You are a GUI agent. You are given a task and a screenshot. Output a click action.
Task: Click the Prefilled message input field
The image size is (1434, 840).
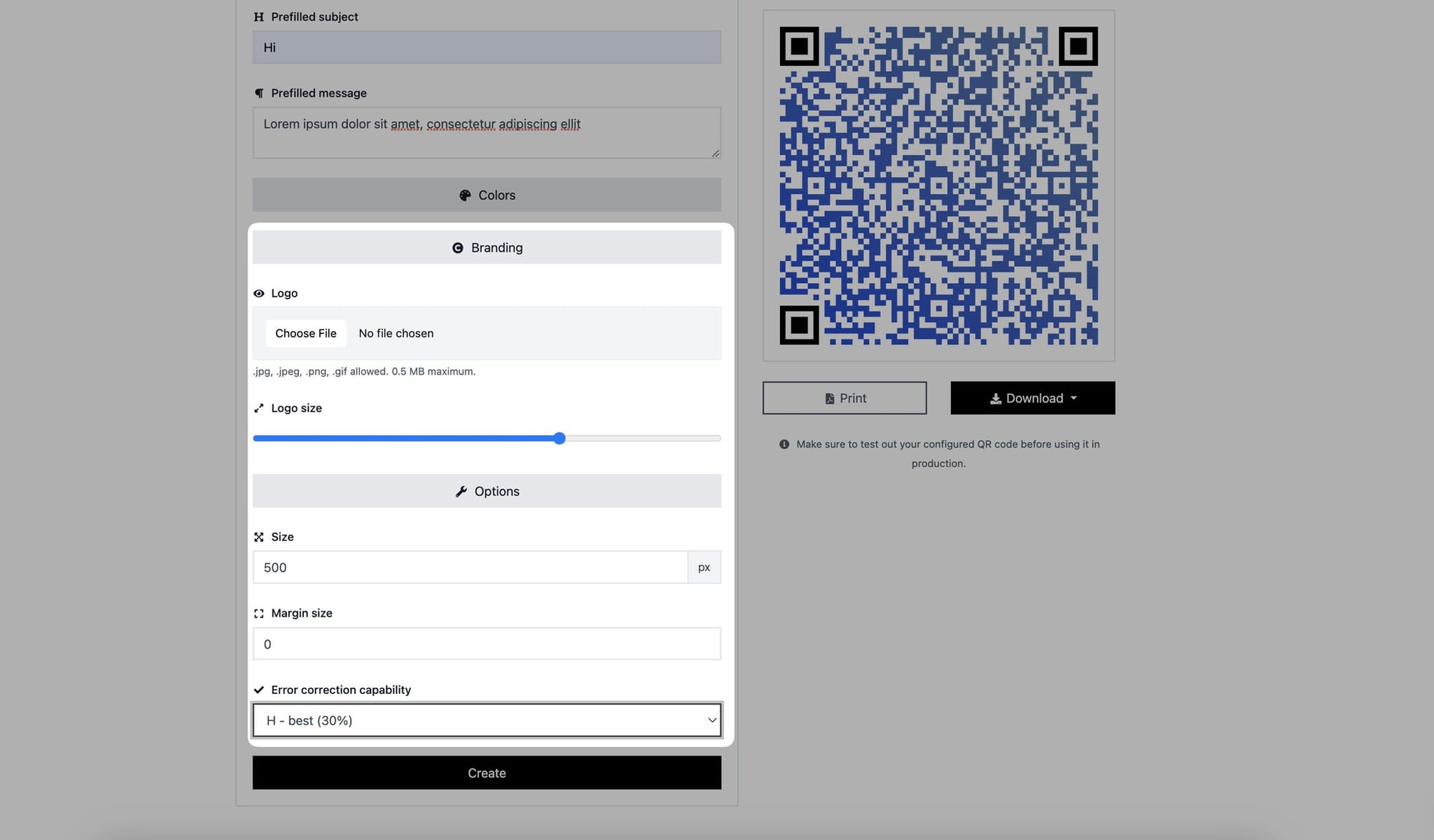click(487, 132)
